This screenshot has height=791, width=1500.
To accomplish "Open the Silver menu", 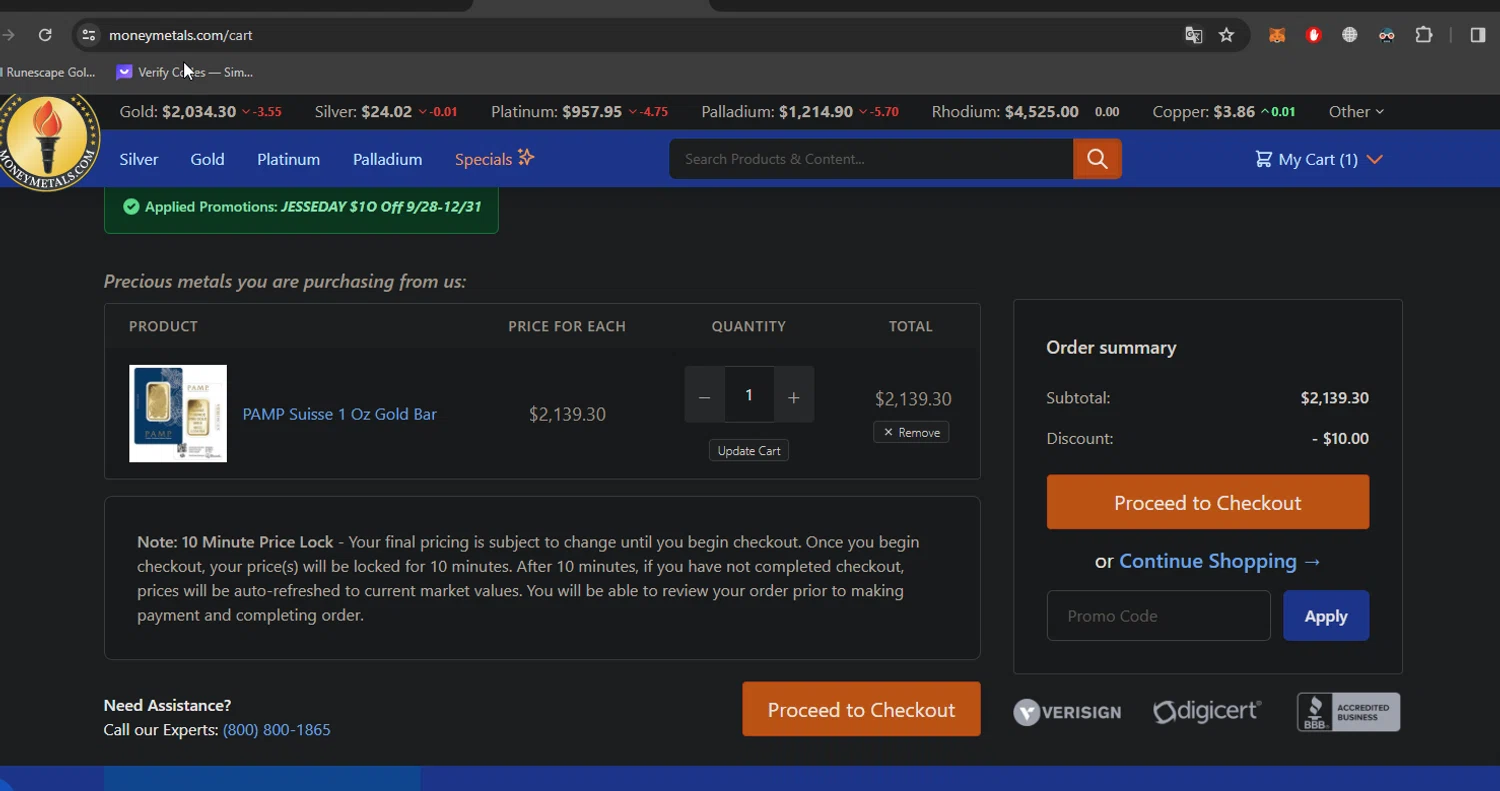I will 139,159.
